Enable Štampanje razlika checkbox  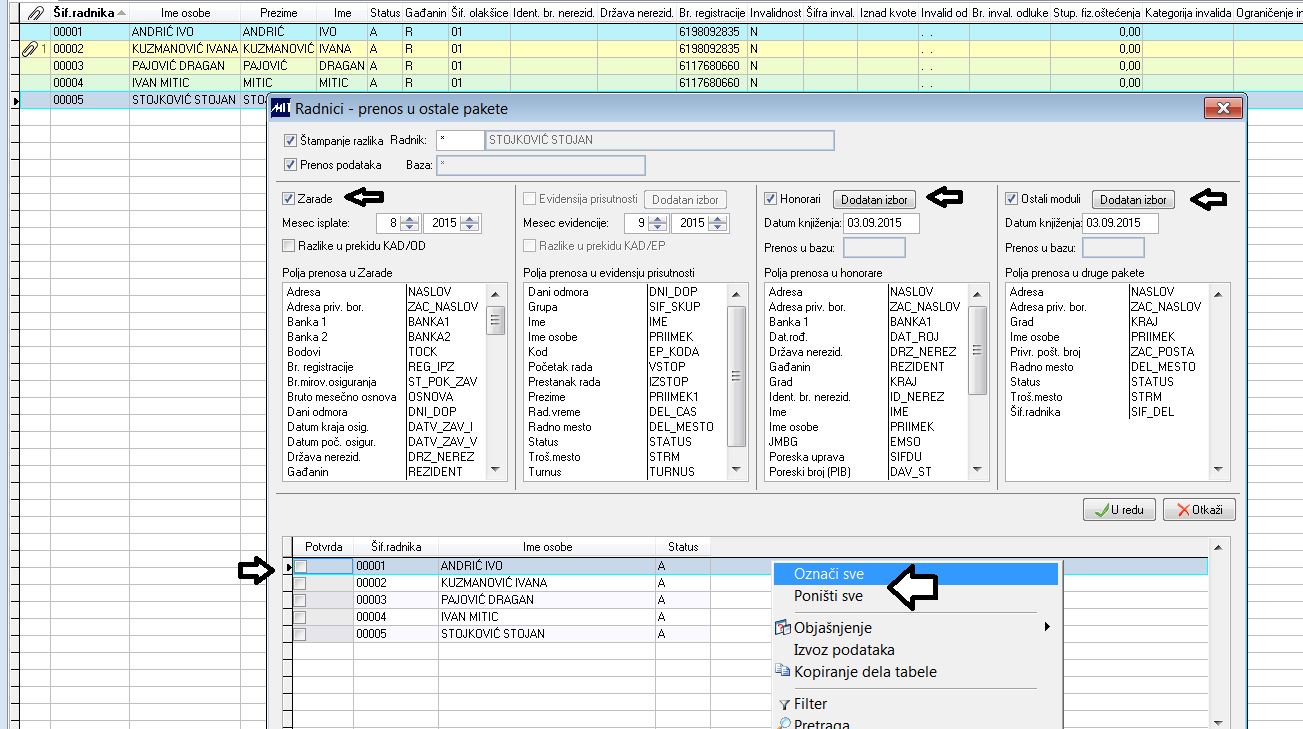coord(291,141)
